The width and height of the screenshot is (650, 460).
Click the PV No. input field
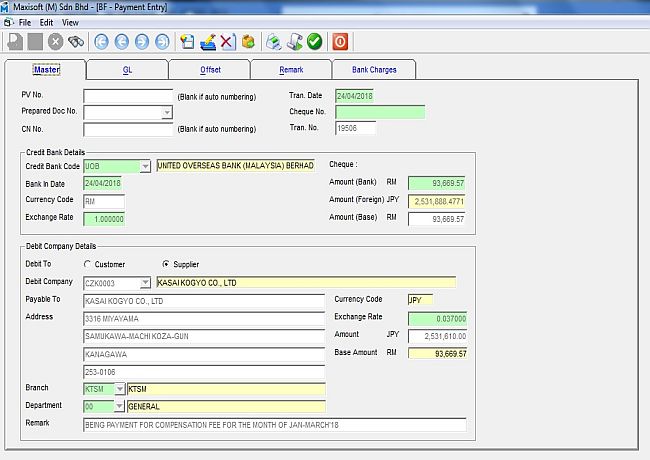pos(127,96)
